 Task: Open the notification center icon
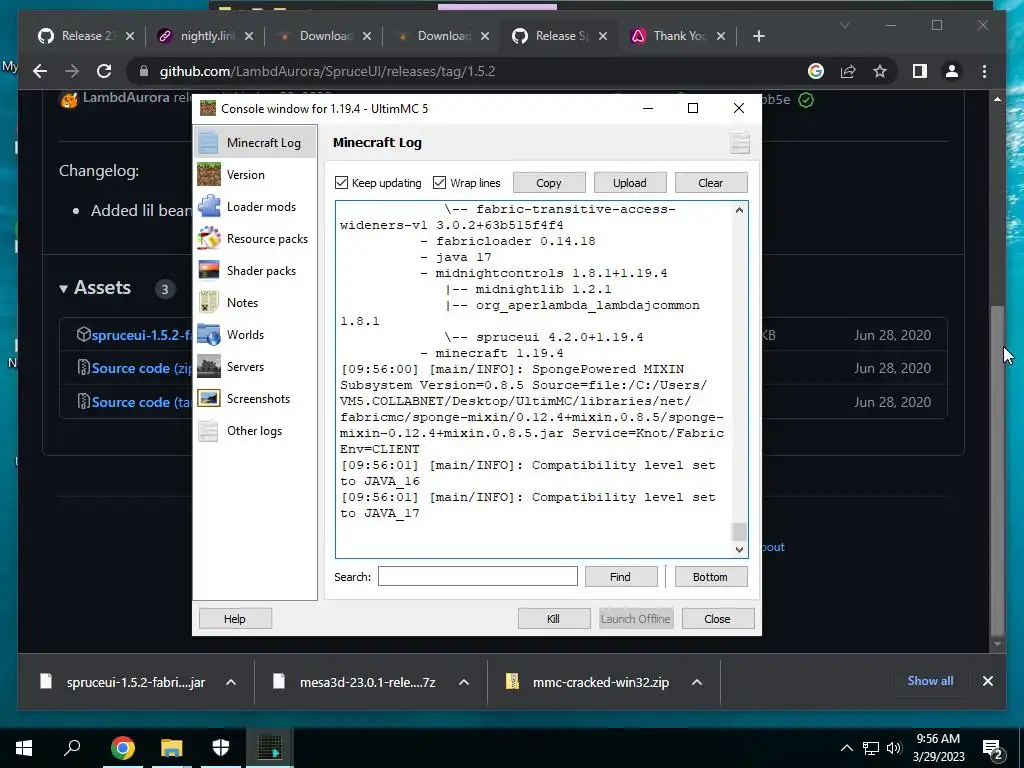pos(993,748)
